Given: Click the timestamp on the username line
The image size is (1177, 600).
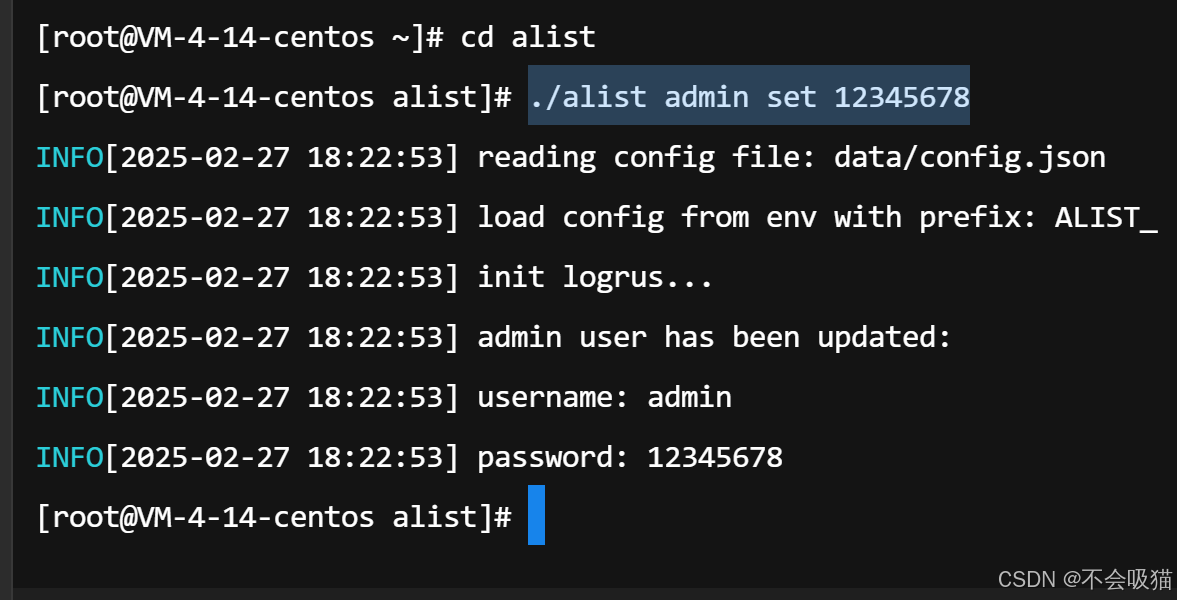Looking at the screenshot, I should [x=281, y=396].
